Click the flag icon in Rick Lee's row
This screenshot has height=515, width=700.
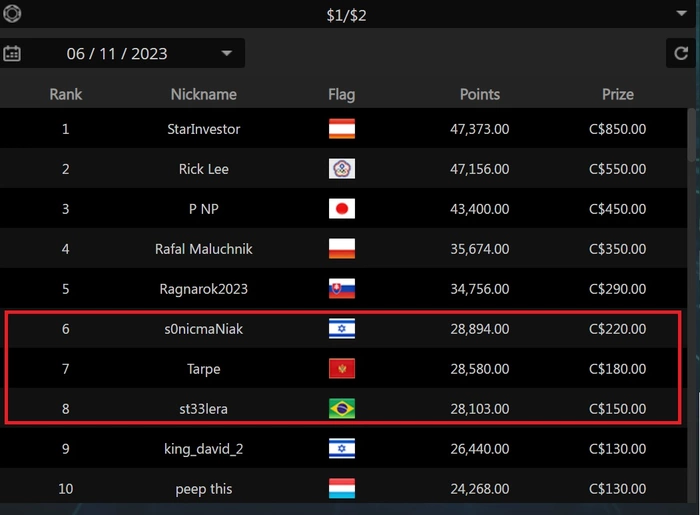click(342, 169)
